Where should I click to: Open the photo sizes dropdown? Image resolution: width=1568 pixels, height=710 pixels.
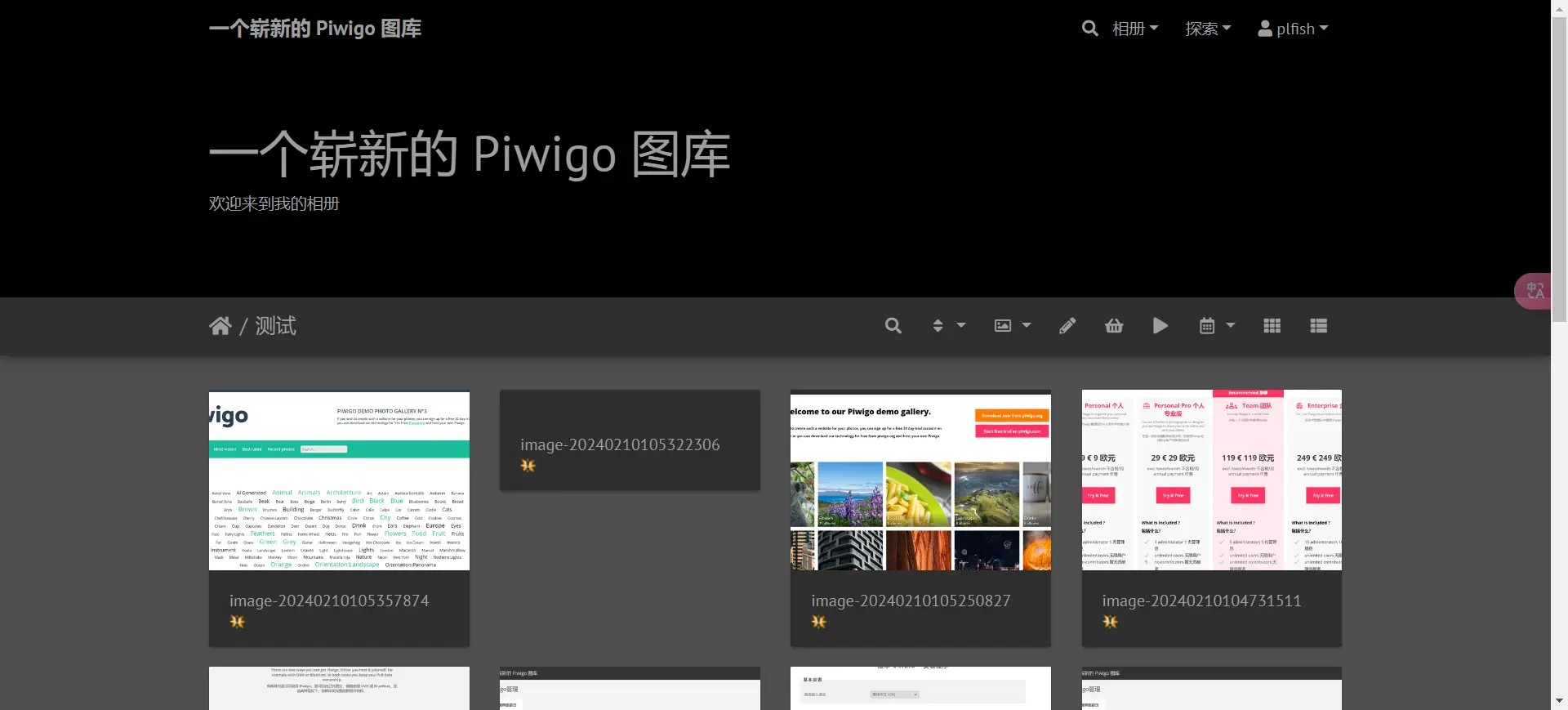(1013, 326)
